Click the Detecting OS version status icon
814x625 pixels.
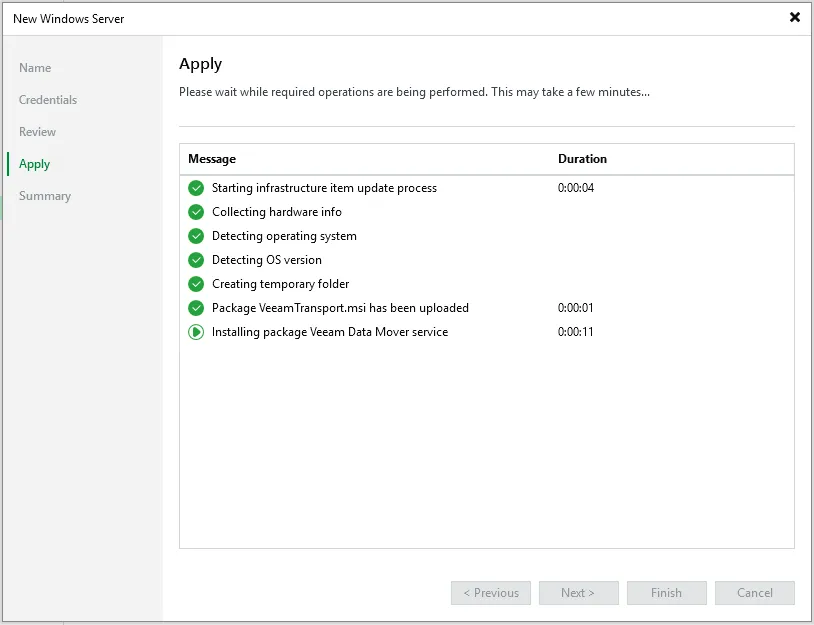[196, 260]
